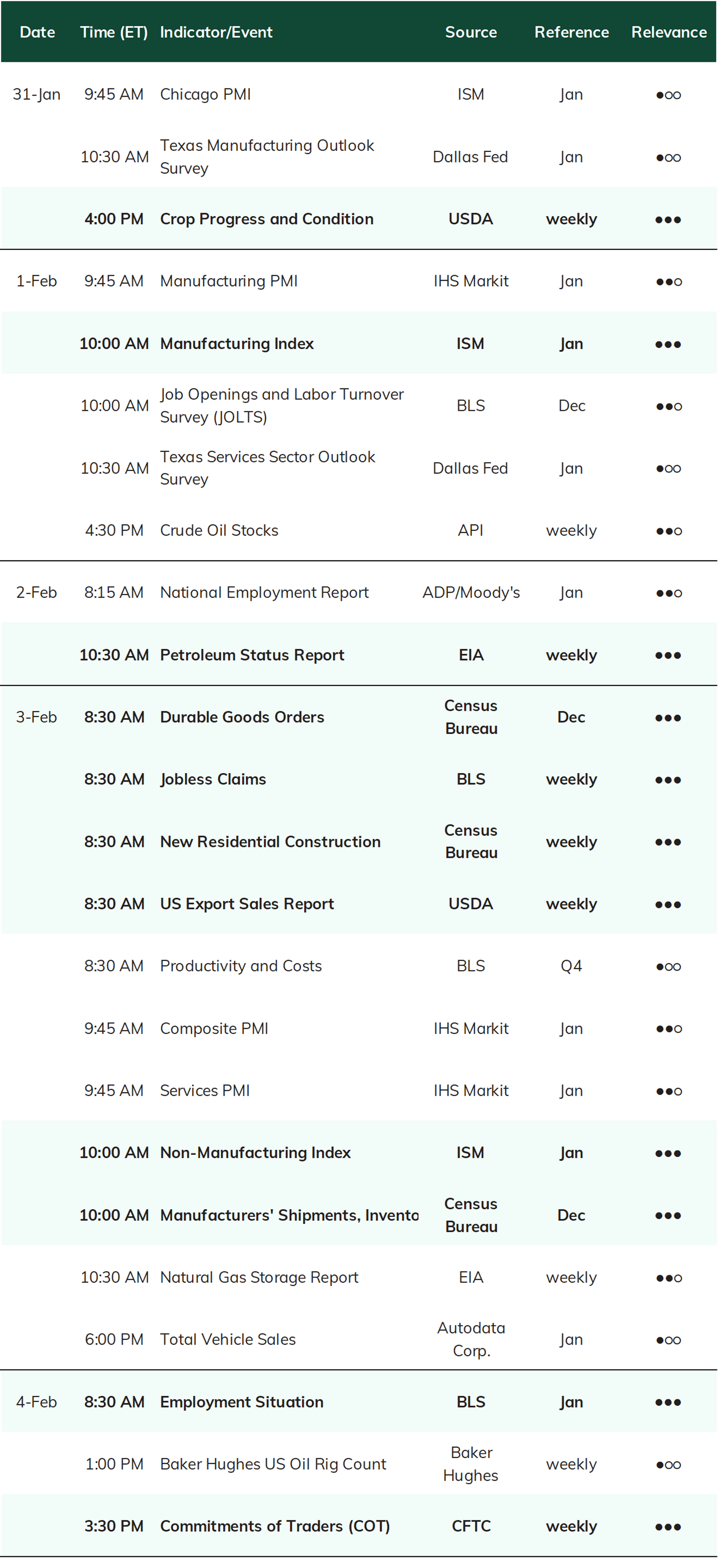Image resolution: width=718 pixels, height=1568 pixels.
Task: Click relevance dots for Crude Oil Stocks
Action: (669, 531)
